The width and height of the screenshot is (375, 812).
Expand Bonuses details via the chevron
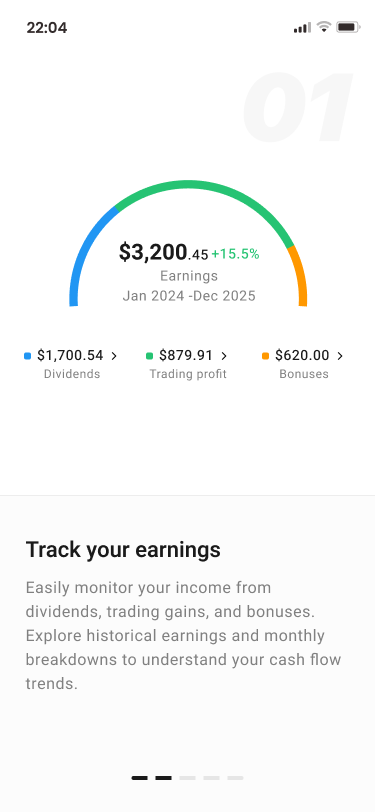point(340,356)
